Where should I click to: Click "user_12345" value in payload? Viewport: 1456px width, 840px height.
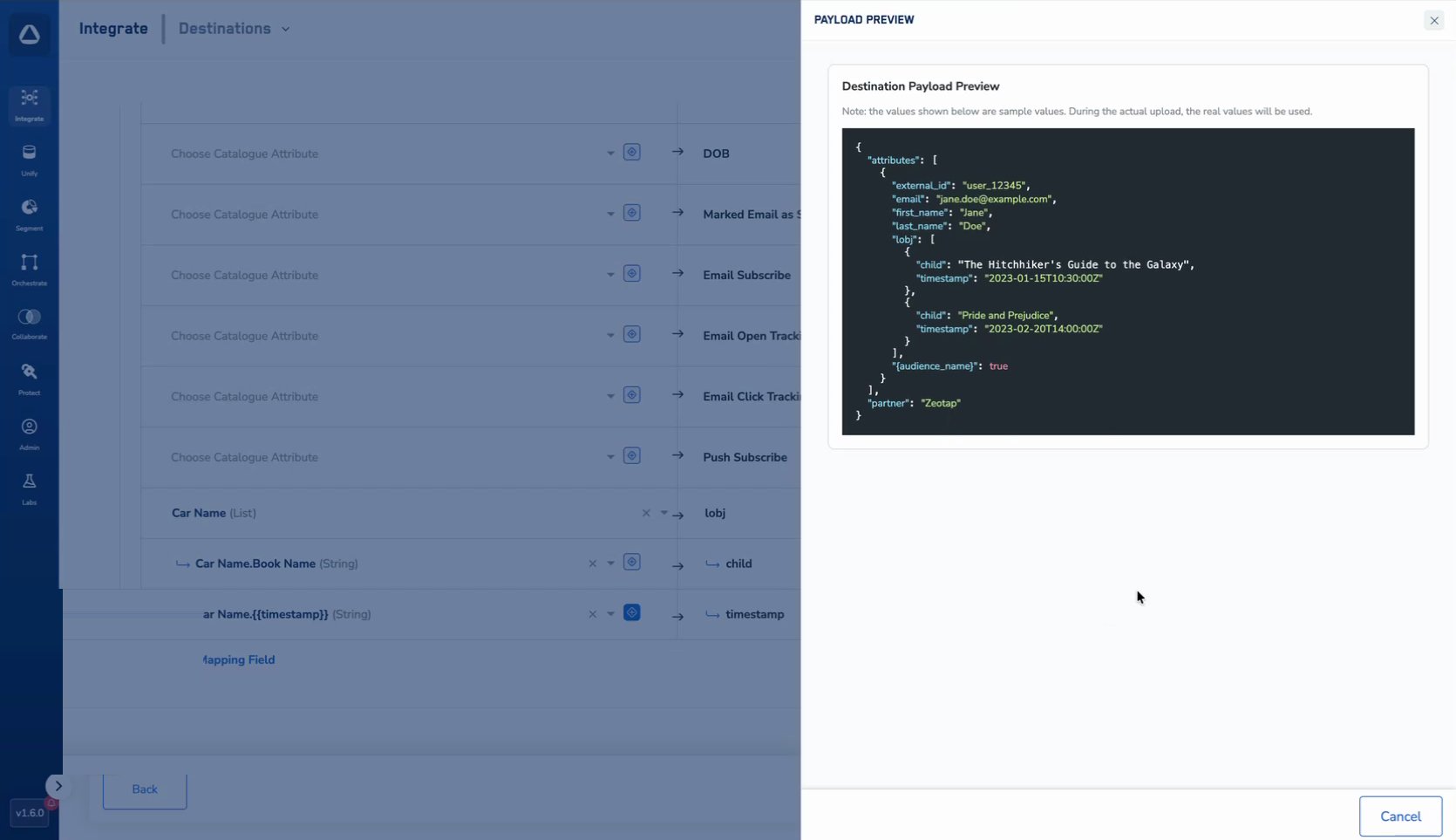pyautogui.click(x=995, y=185)
